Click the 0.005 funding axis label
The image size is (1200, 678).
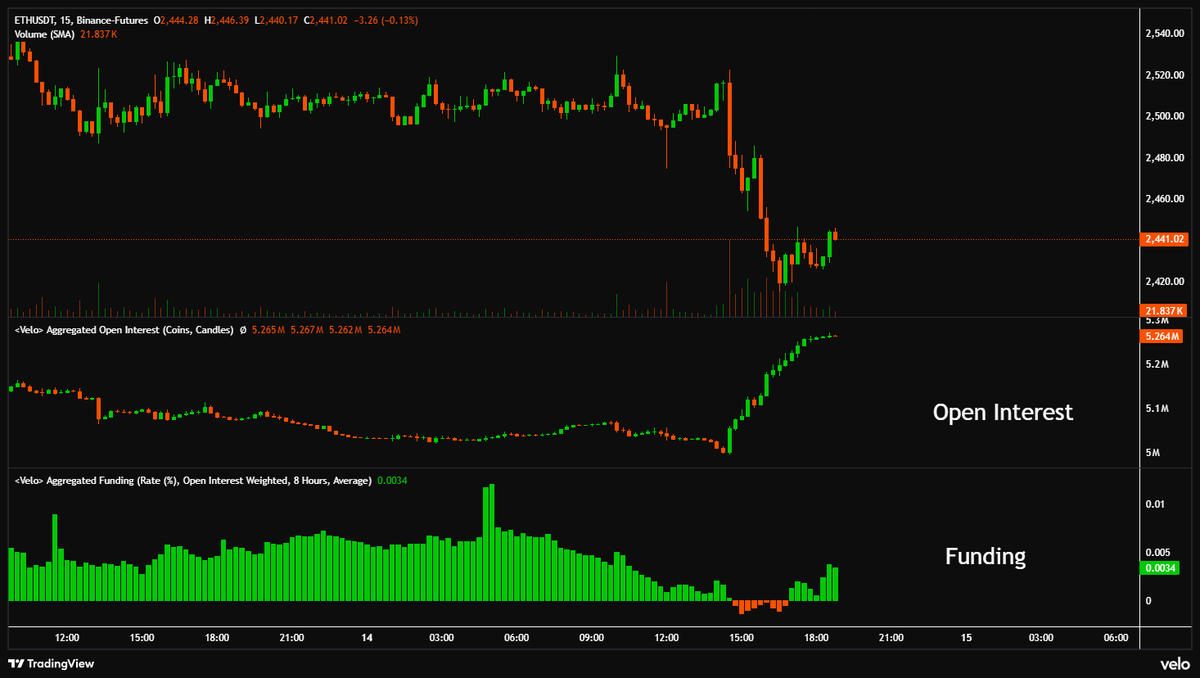click(x=1158, y=552)
